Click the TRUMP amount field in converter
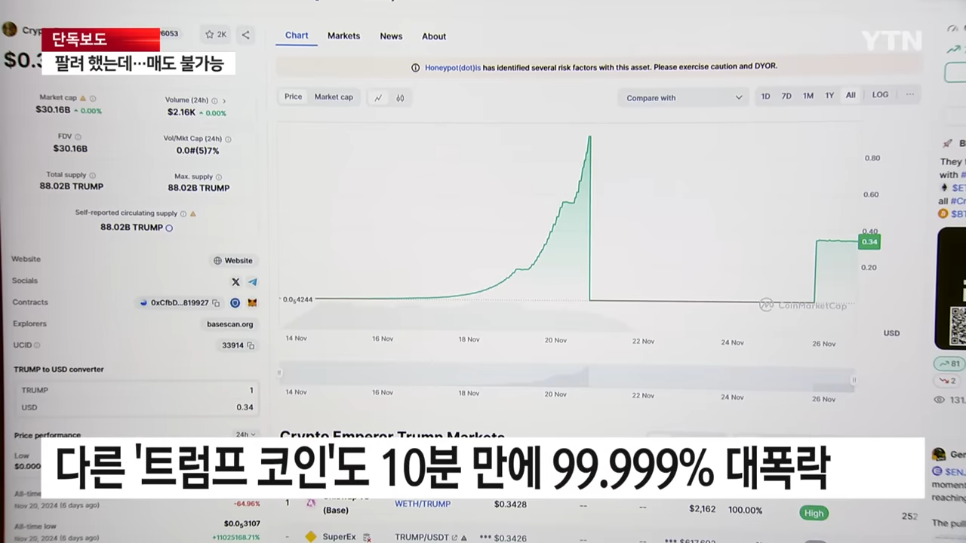Screen dimensions: 966x543 pos(137,390)
